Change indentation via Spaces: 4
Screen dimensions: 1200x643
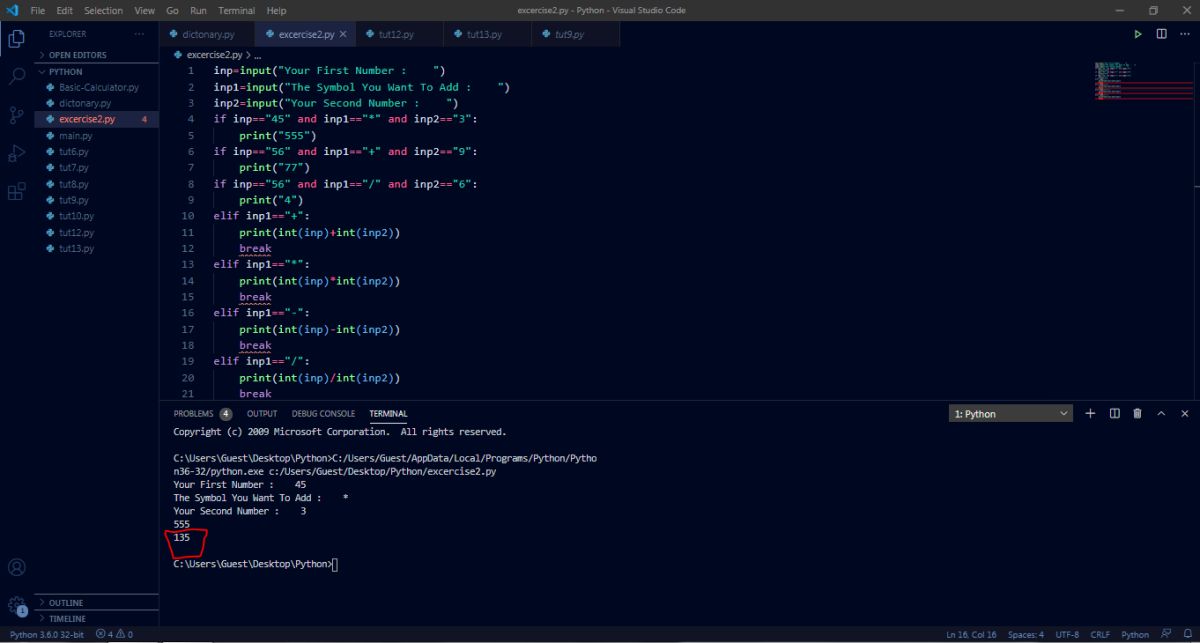1026,634
